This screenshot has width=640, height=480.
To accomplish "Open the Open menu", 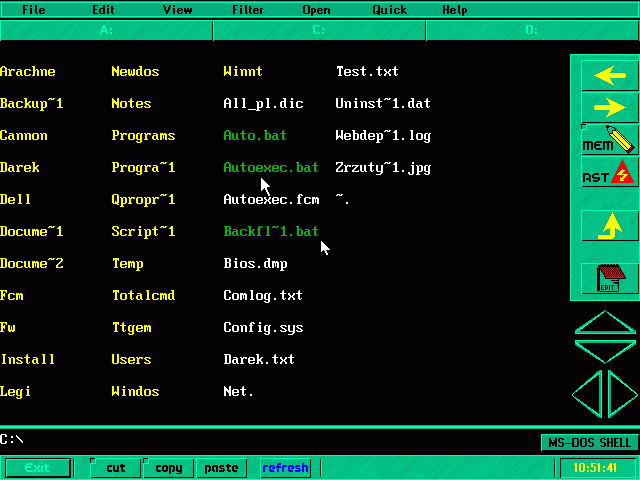I will pos(316,9).
